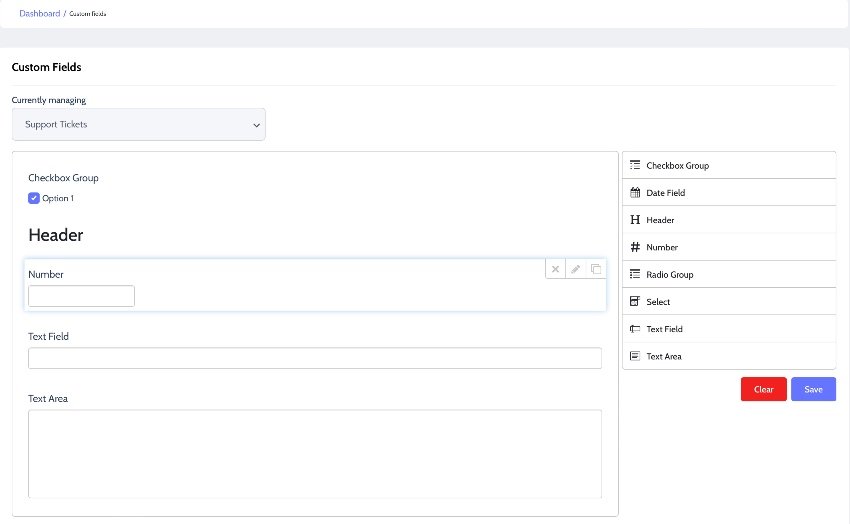Add a Radio Group from sidebar
Viewport: 850px width, 524px height.
729,274
